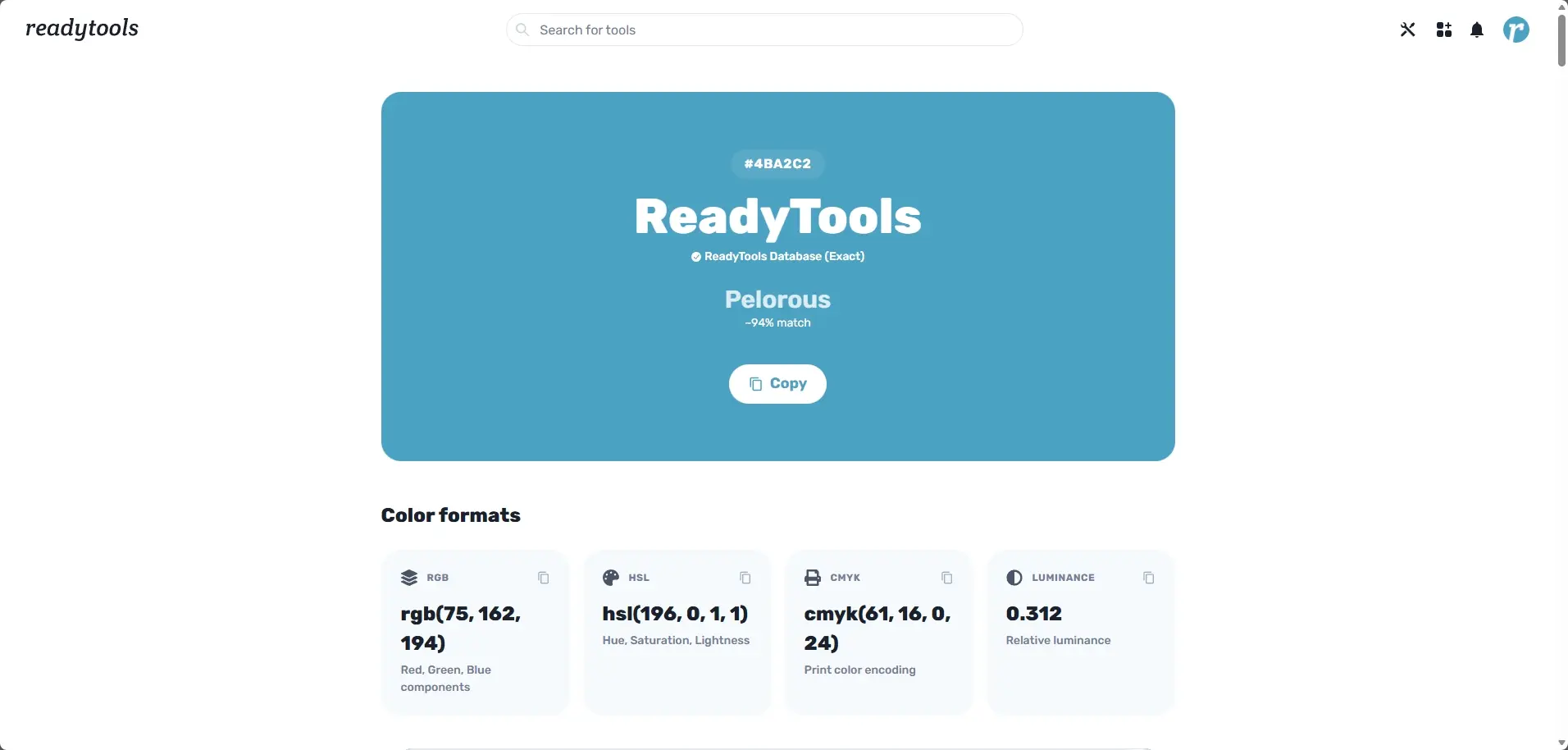Click the ReadyTools Database (Exact) label
This screenshot has height=750, width=1568.
pyautogui.click(x=784, y=257)
